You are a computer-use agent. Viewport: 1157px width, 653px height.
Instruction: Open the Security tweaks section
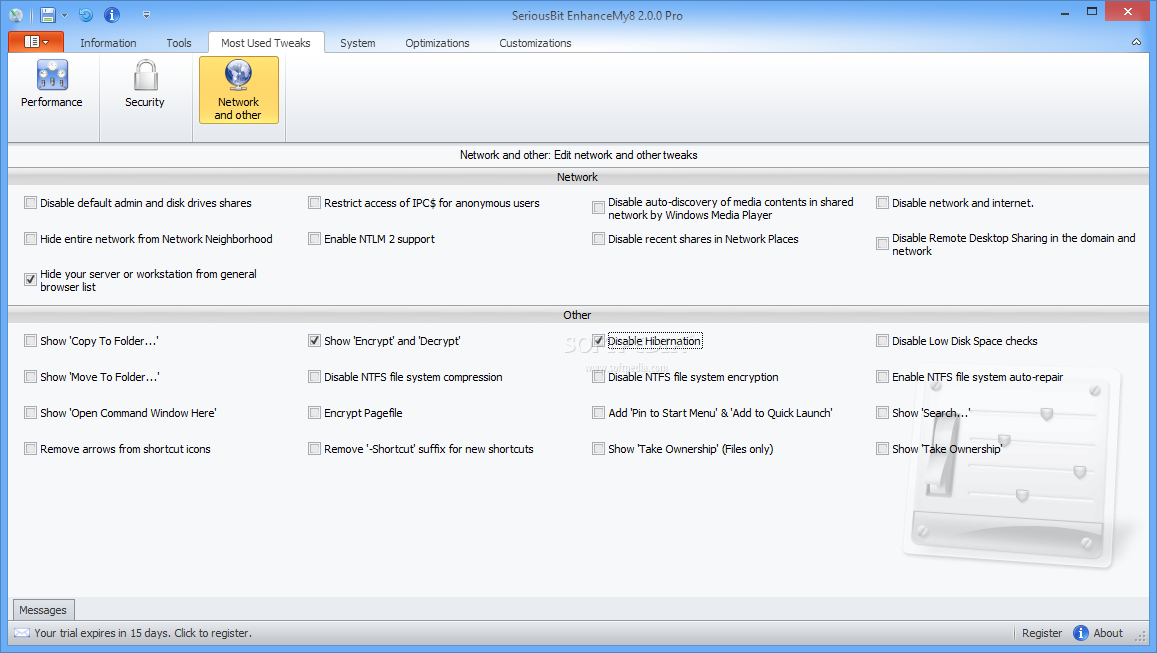point(145,86)
